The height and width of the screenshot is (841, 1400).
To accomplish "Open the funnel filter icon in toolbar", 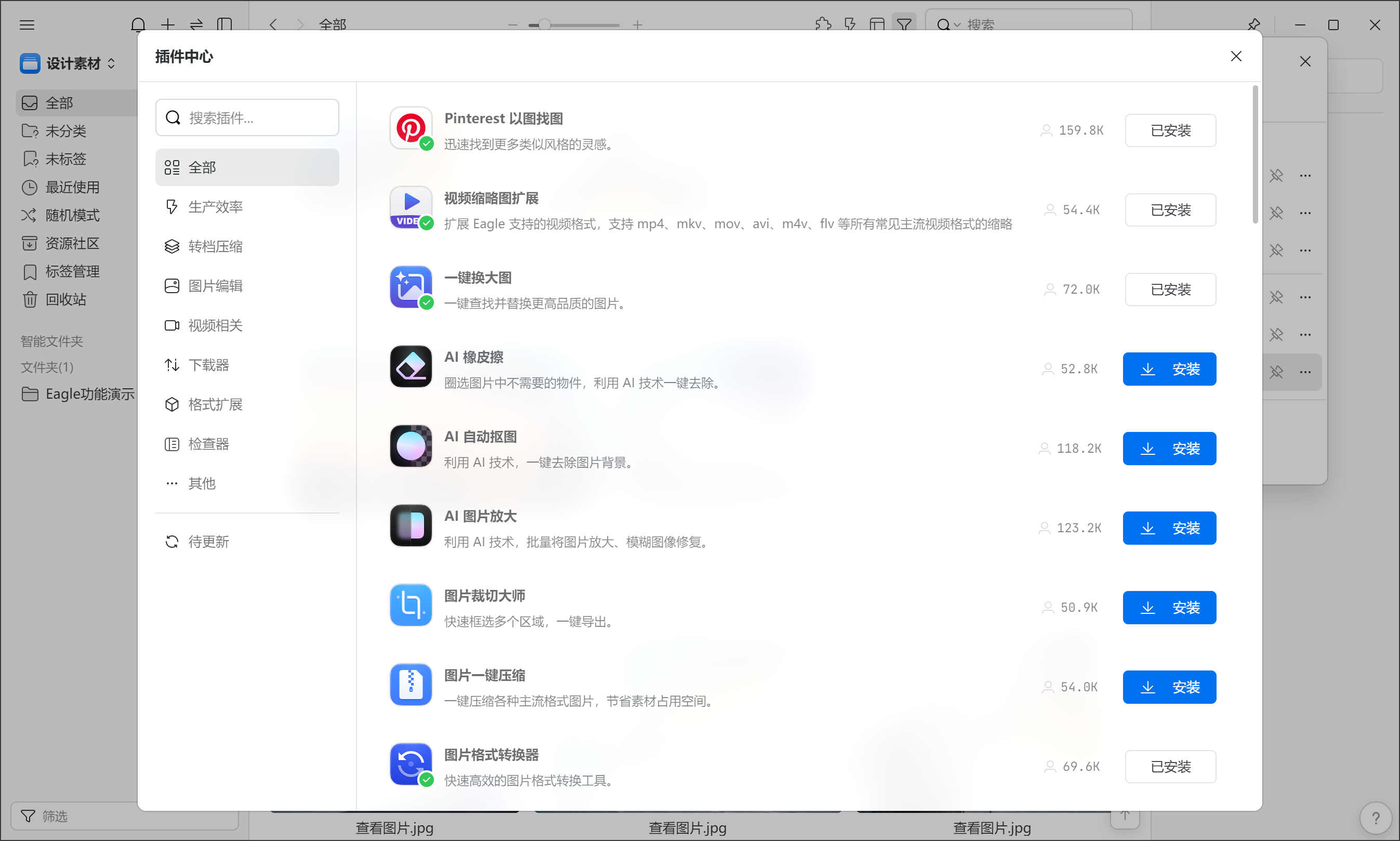I will tap(904, 24).
